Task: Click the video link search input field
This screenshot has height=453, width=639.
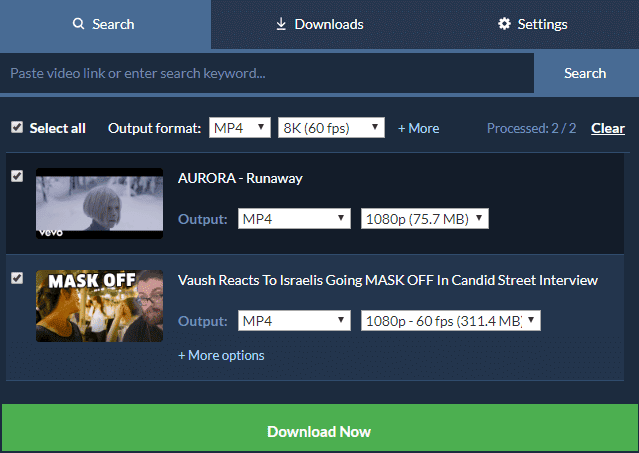Action: (x=267, y=73)
